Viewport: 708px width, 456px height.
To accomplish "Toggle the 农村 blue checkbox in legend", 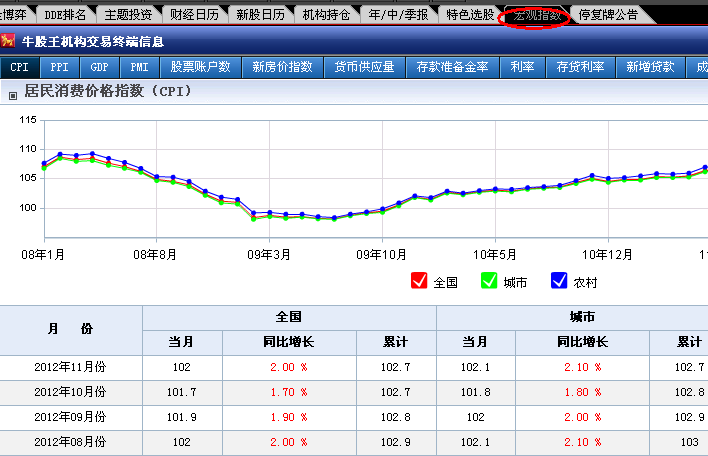I will (x=559, y=280).
